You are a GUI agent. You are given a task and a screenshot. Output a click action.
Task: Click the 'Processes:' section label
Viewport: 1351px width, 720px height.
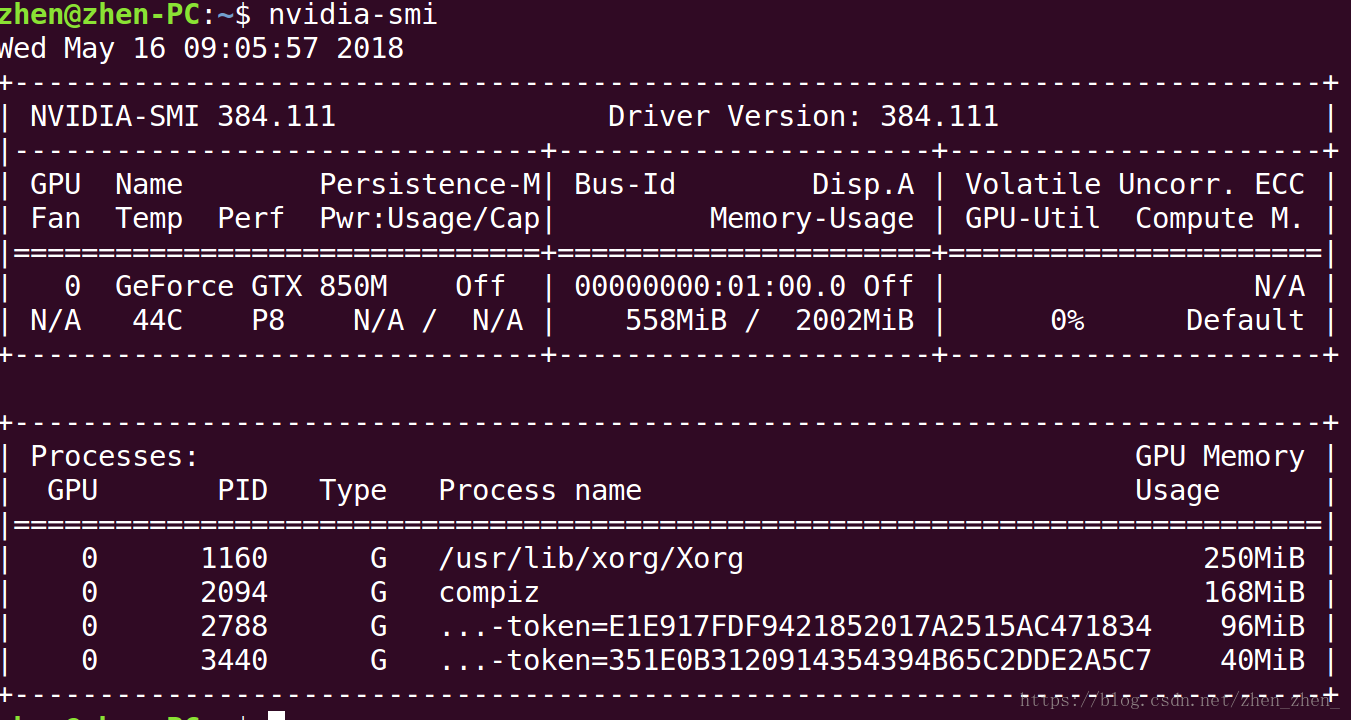[x=115, y=456]
